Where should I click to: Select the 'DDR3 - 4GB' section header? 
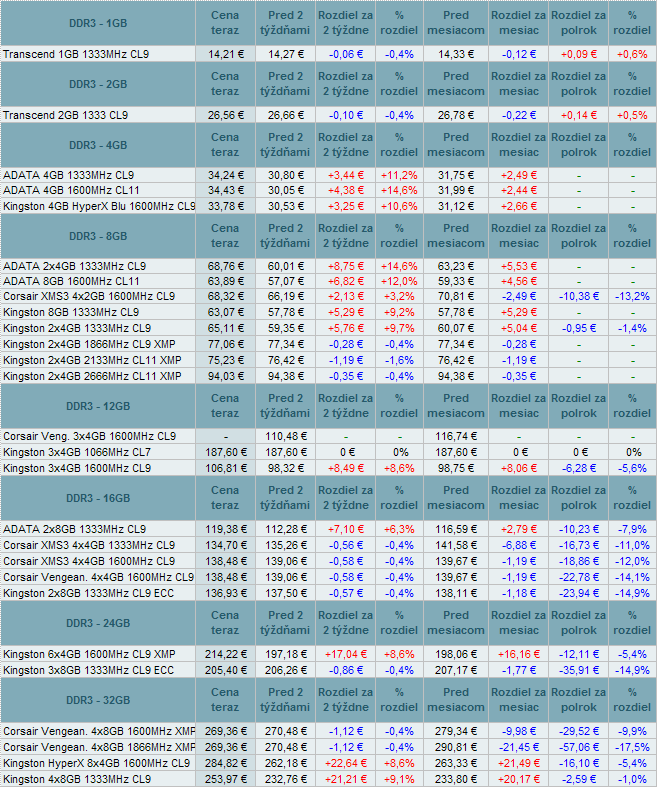tap(98, 145)
